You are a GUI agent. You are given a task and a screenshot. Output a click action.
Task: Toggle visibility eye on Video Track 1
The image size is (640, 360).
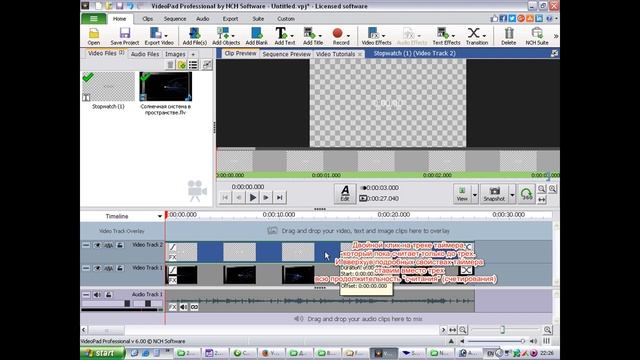pos(97,268)
